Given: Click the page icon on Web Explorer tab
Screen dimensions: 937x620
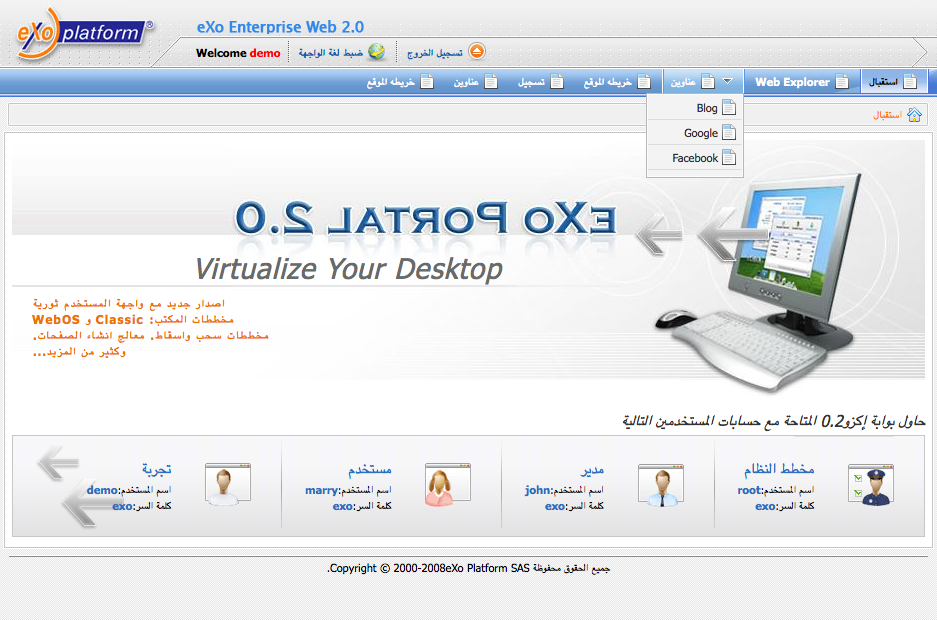Looking at the screenshot, I should [842, 82].
